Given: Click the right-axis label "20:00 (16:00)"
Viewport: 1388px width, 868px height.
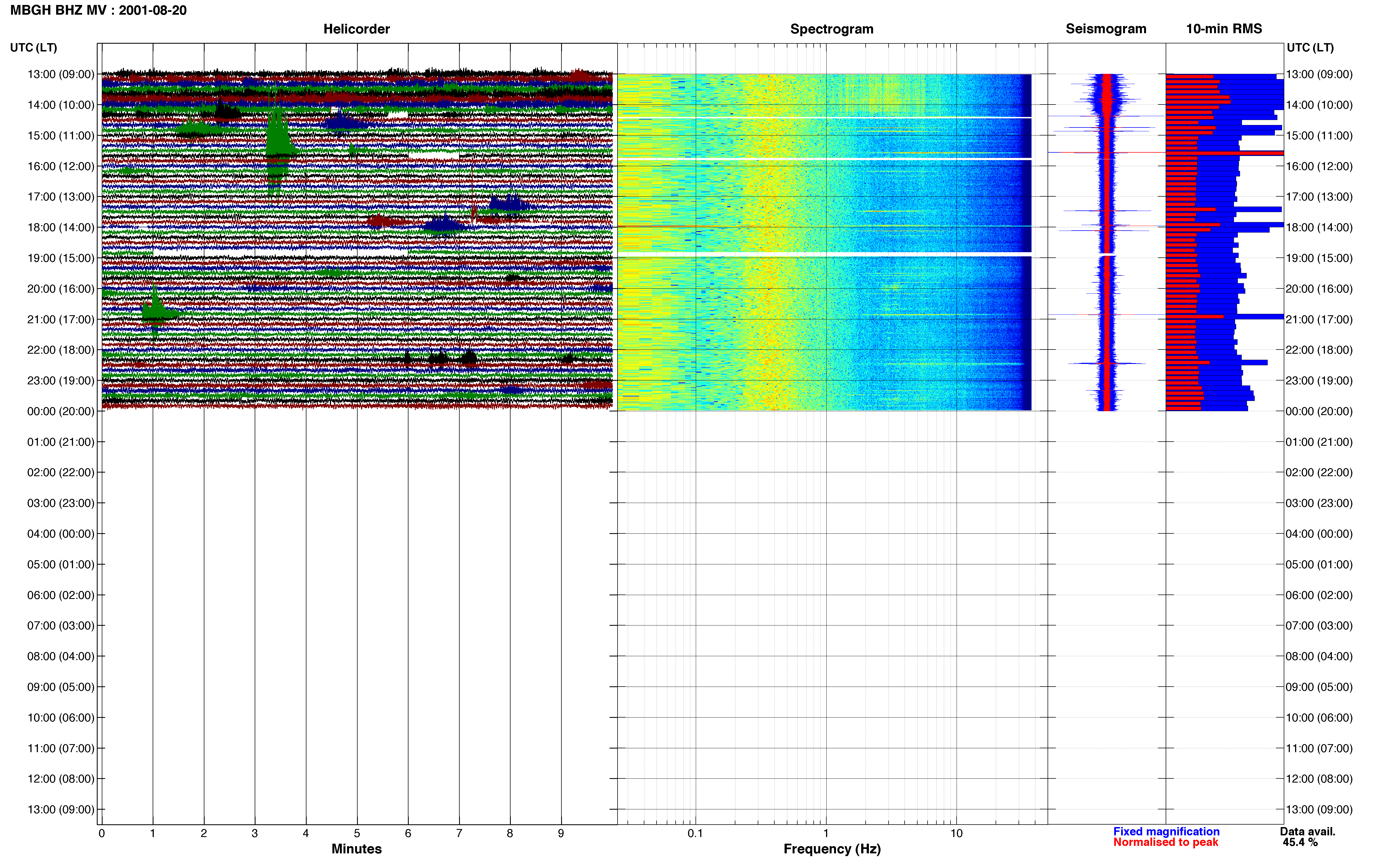Looking at the screenshot, I should click(1319, 289).
